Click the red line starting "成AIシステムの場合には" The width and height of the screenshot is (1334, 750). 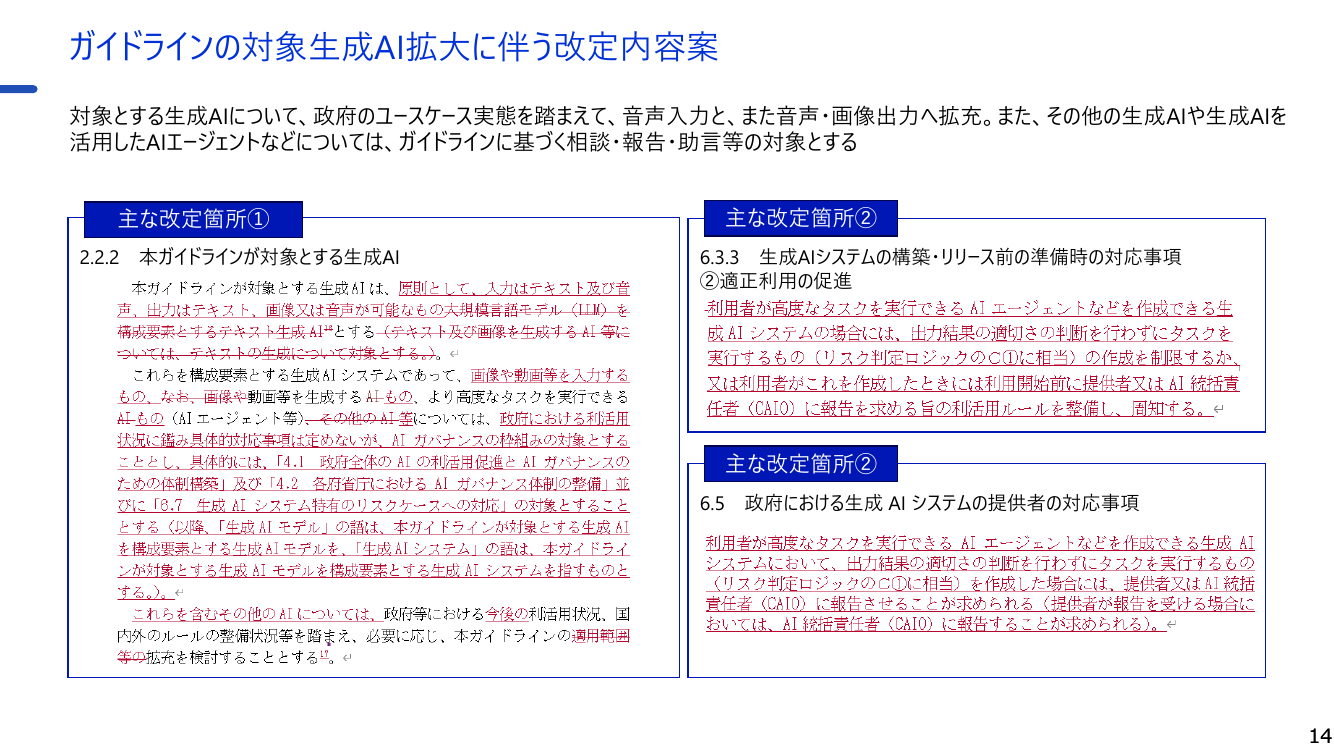pos(970,333)
